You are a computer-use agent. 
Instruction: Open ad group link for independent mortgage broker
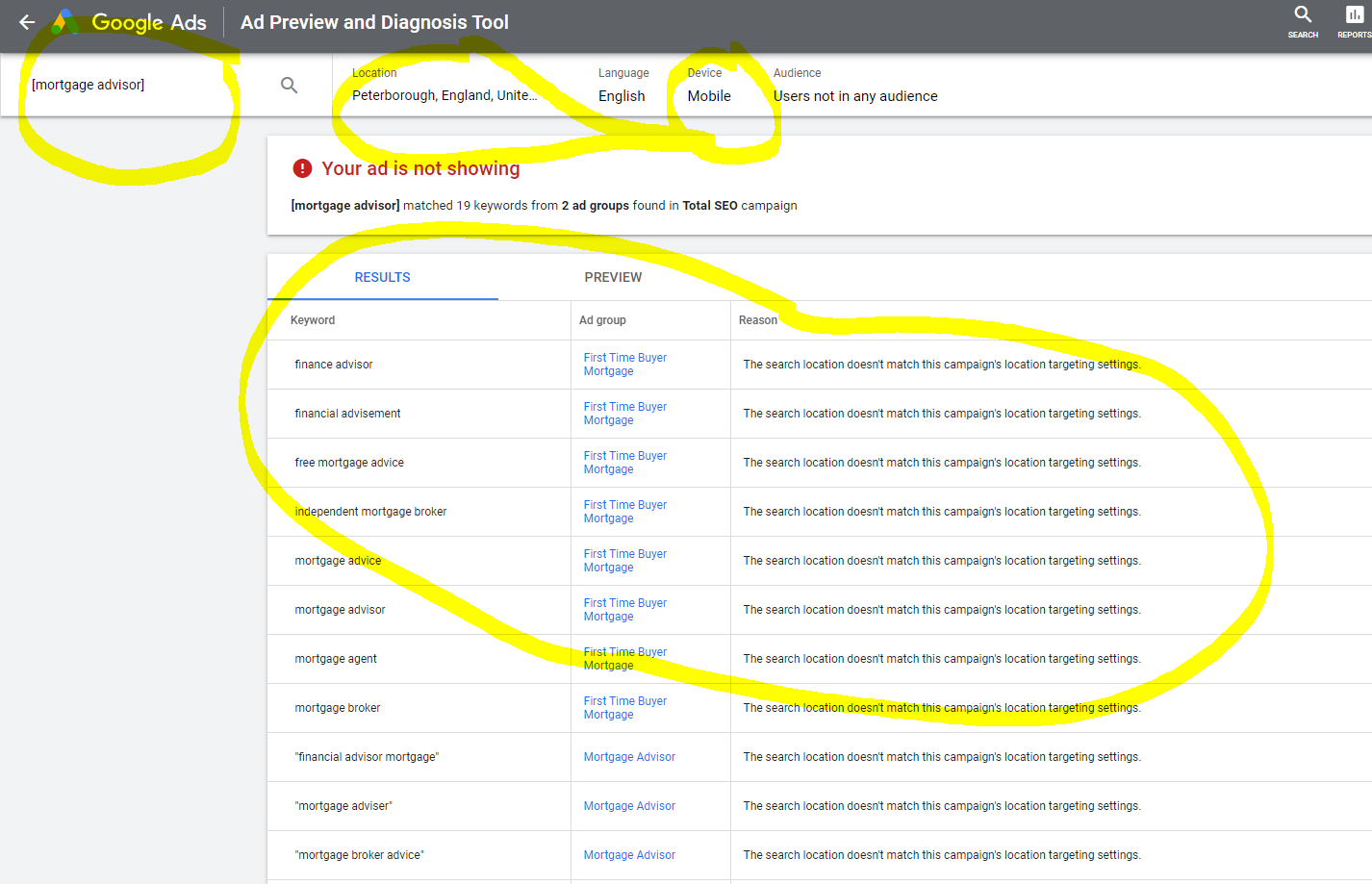[625, 512]
